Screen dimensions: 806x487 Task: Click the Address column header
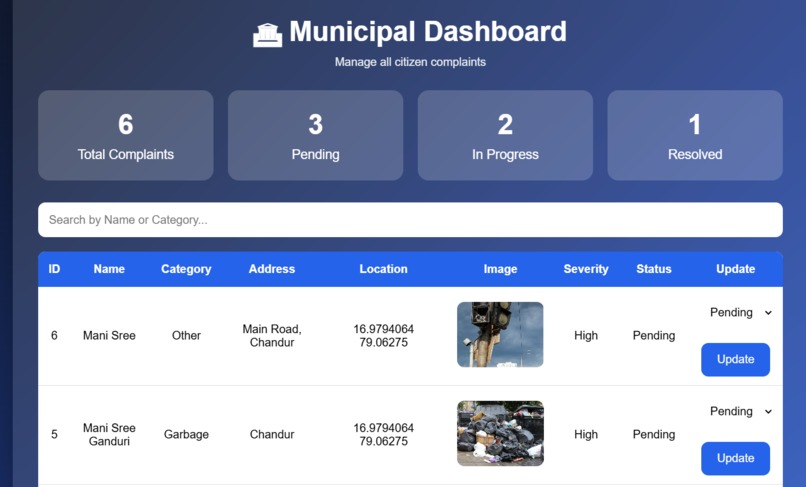click(x=272, y=269)
